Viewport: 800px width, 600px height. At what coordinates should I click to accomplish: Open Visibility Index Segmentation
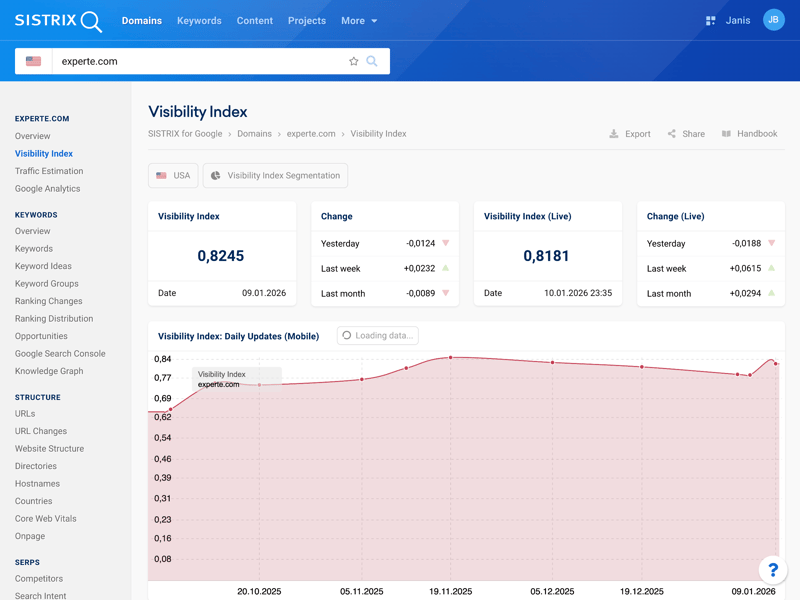(x=275, y=176)
